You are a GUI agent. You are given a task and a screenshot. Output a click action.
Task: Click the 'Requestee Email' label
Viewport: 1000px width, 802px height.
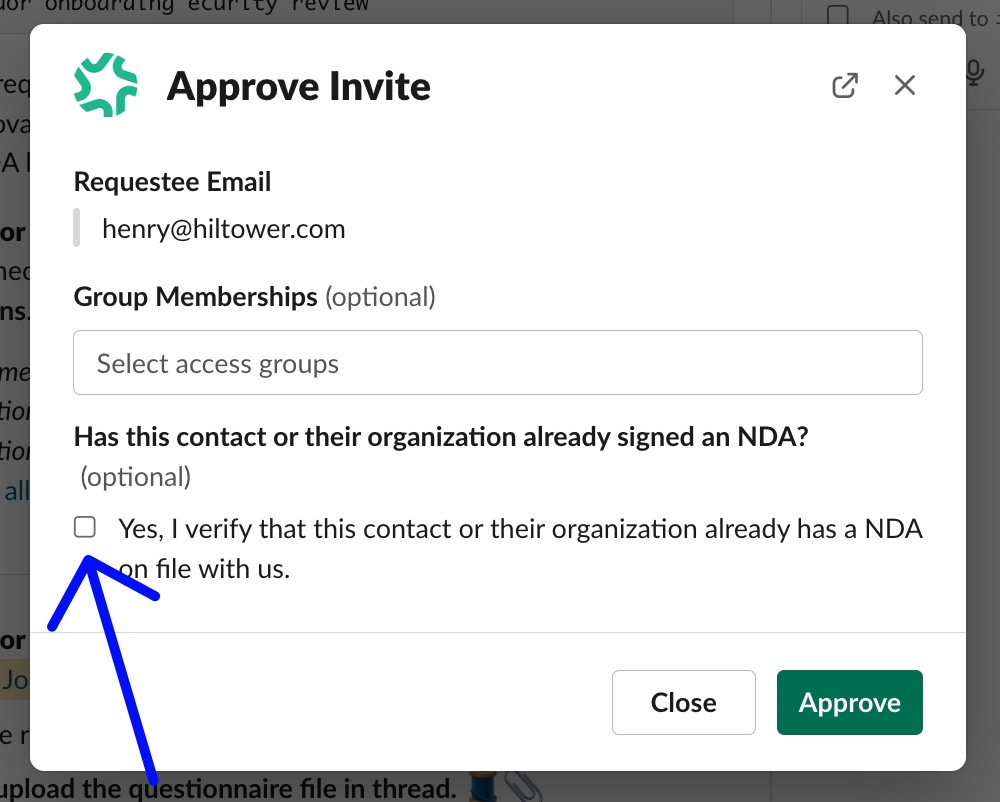coord(172,182)
